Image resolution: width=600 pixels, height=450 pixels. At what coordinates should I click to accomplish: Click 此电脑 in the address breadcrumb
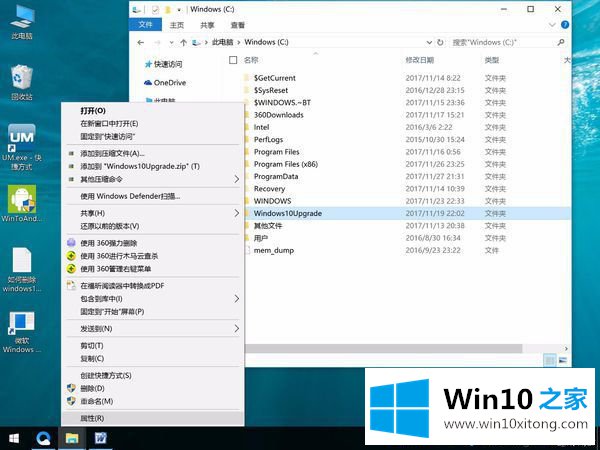(223, 42)
